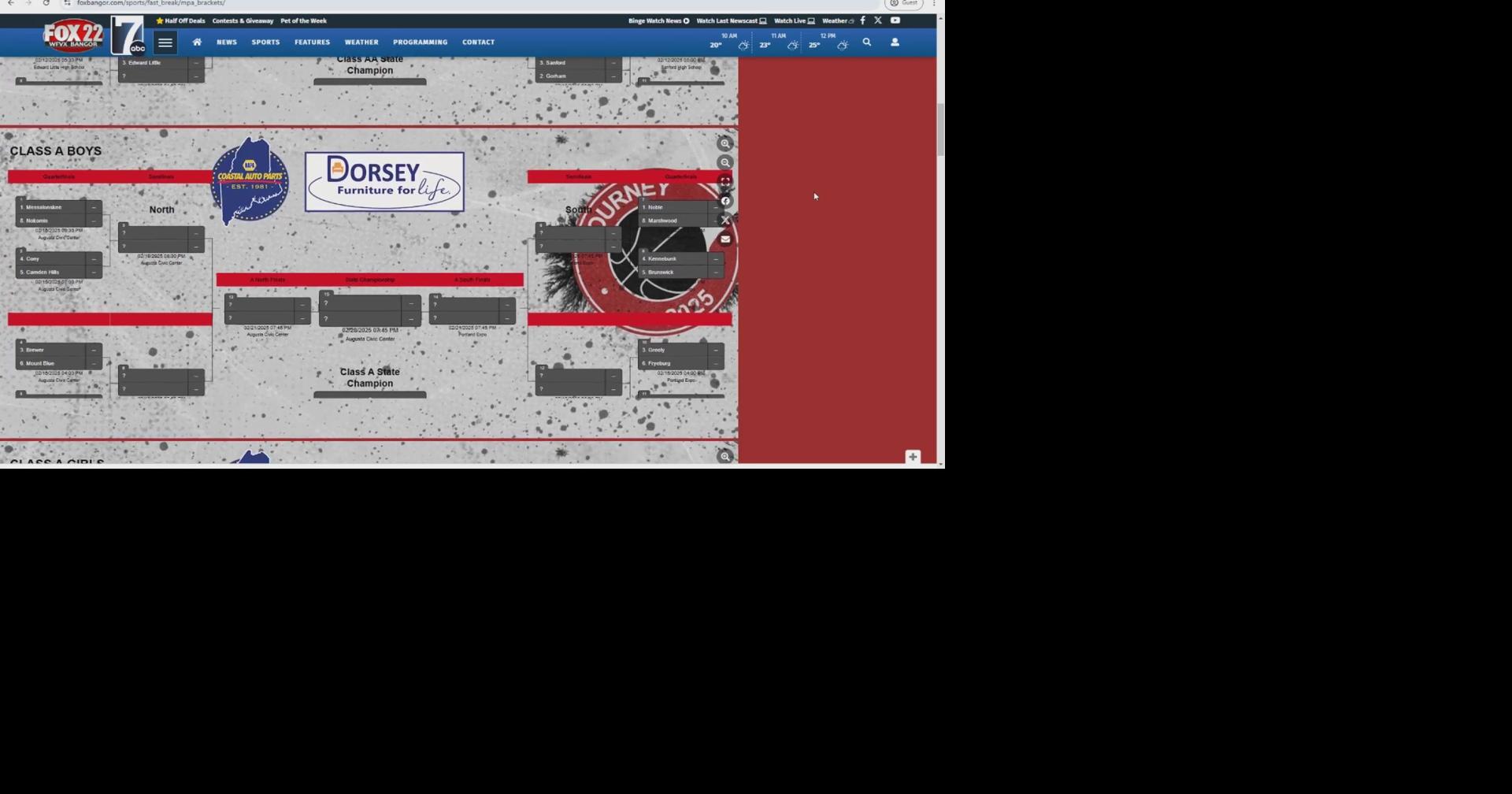Share the bracket on Facebook
The height and width of the screenshot is (794, 1512).
[x=725, y=201]
